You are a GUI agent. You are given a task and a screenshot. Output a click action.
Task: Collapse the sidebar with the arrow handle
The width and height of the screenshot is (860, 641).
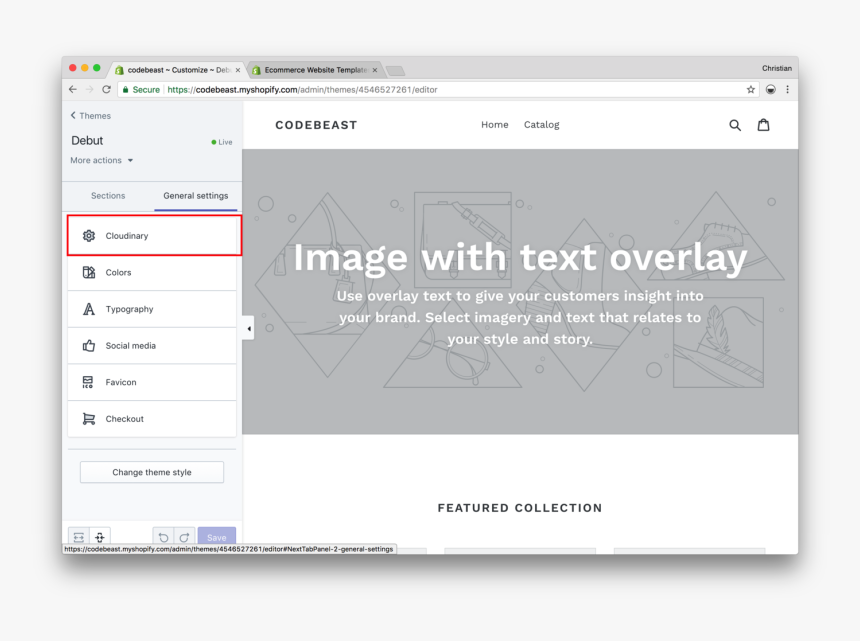[248, 328]
